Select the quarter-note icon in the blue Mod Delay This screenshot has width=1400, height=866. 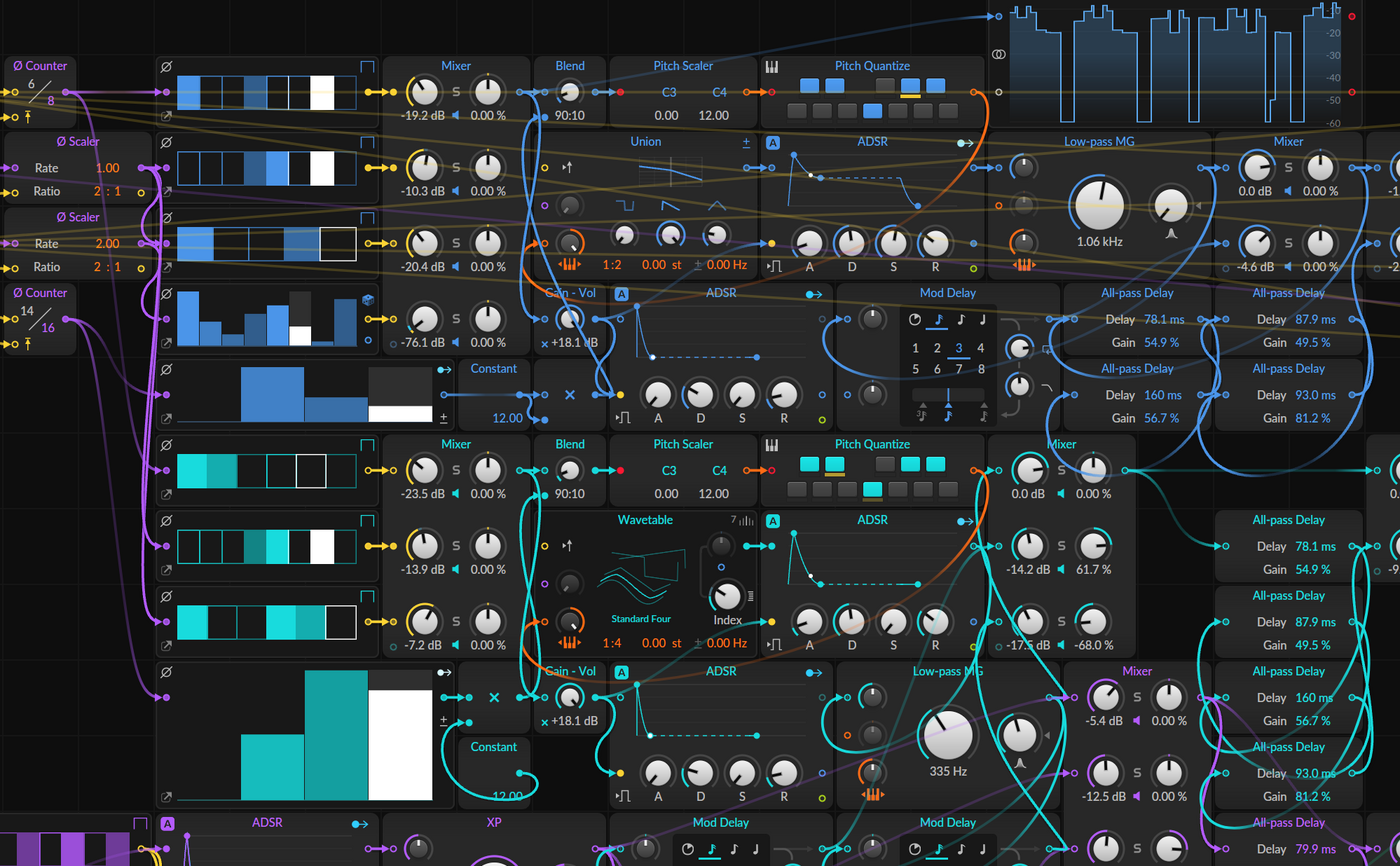tap(982, 320)
